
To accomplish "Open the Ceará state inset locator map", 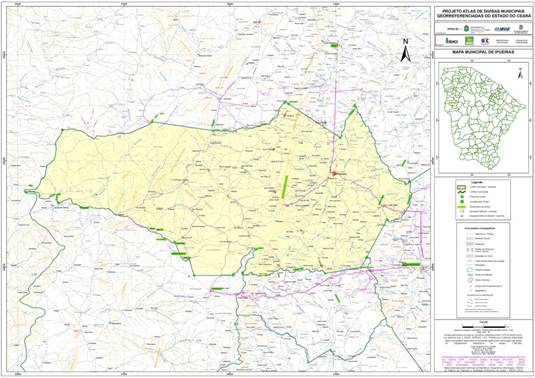I will pyautogui.click(x=483, y=117).
